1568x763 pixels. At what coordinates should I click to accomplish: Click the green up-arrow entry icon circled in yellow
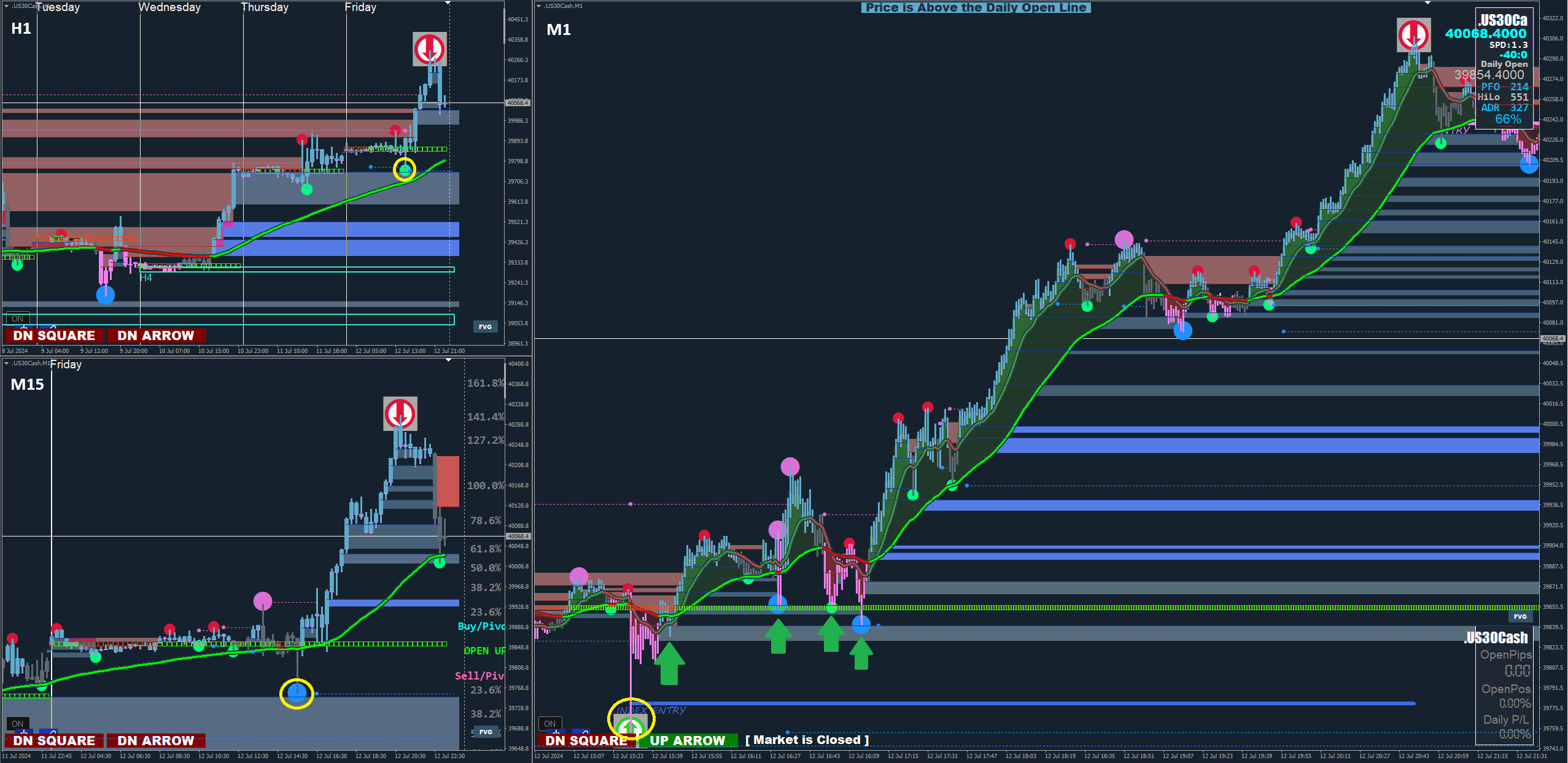click(630, 727)
